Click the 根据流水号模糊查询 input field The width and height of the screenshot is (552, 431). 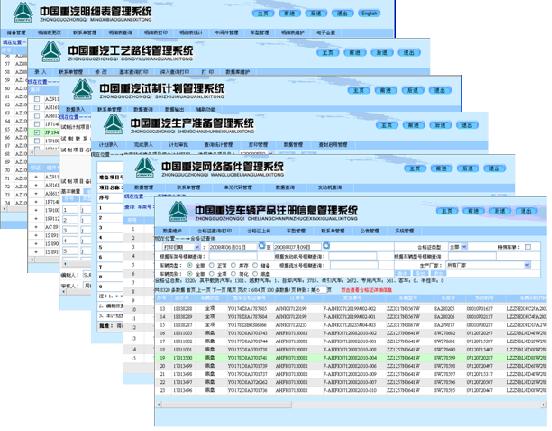[x=354, y=265]
